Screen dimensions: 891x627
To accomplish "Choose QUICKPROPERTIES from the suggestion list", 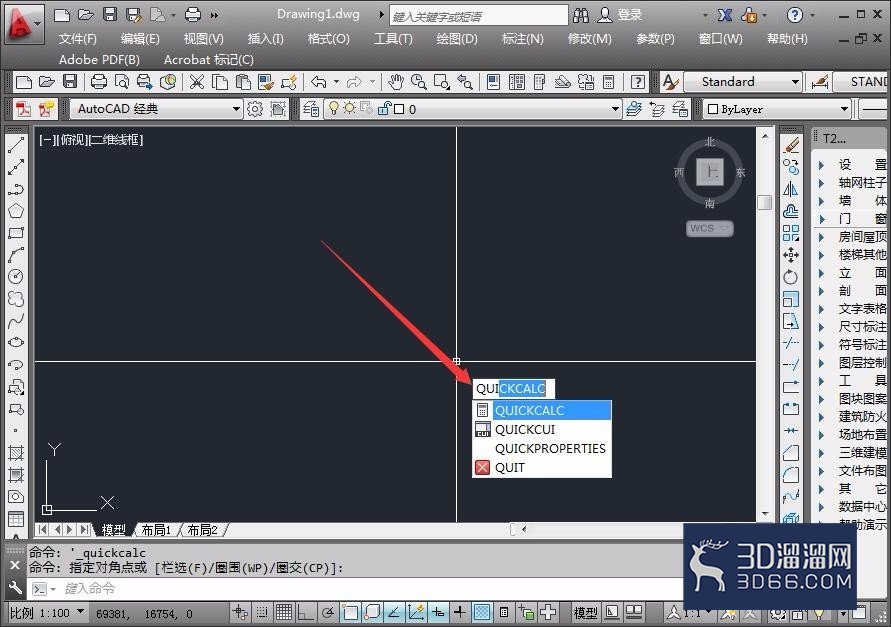I will [x=542, y=449].
